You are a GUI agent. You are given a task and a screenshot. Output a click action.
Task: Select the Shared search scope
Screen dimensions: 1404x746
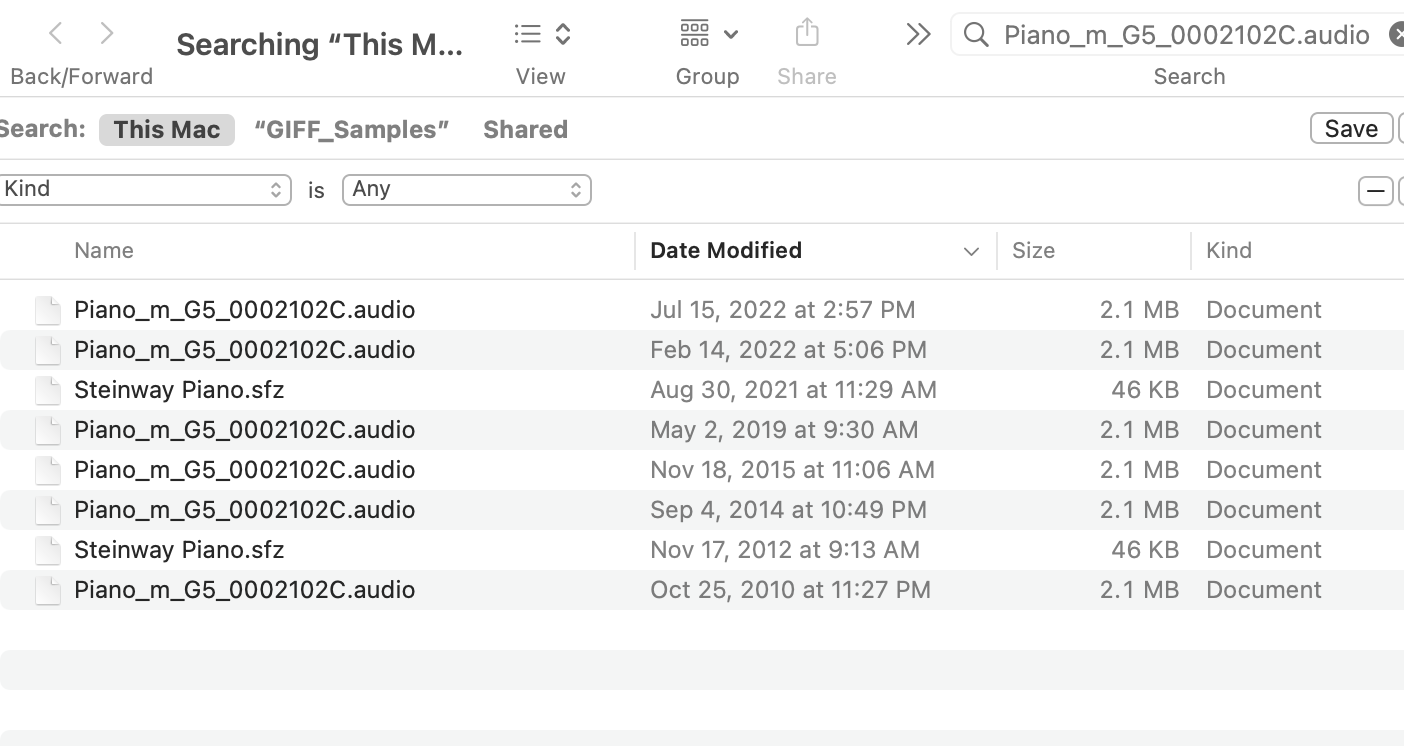tap(525, 130)
